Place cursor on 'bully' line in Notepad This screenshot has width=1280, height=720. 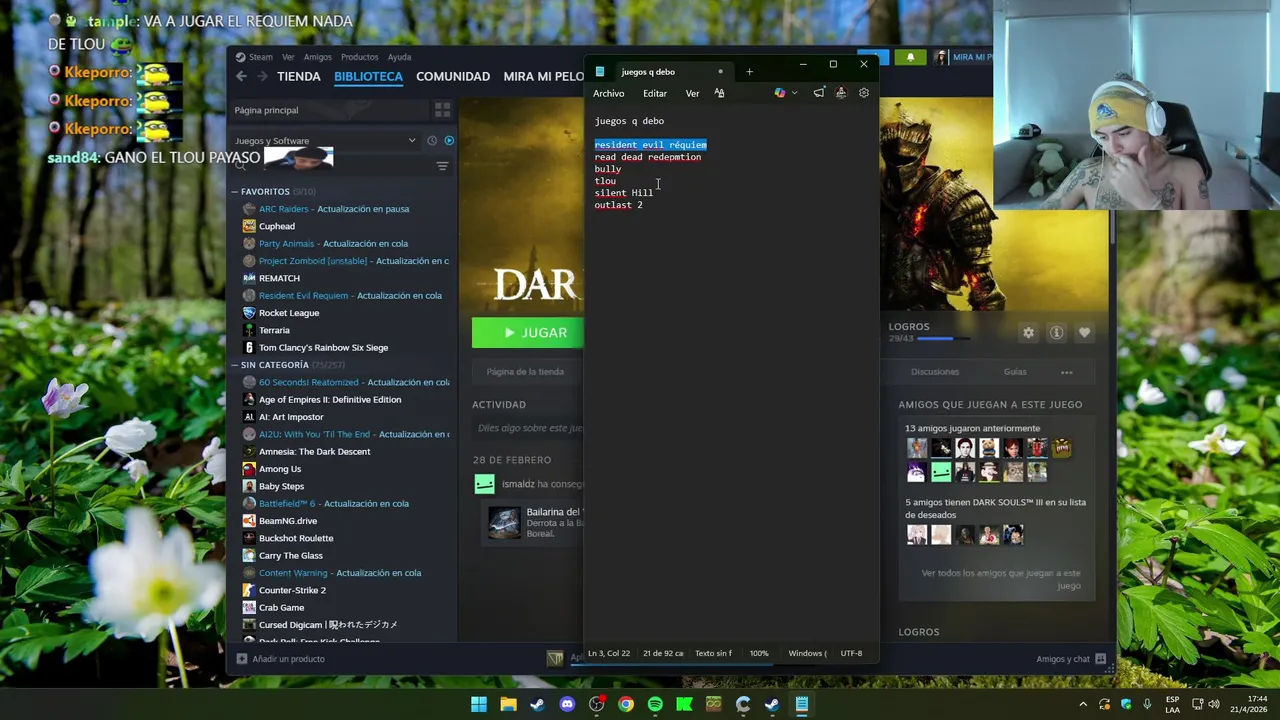click(x=608, y=169)
